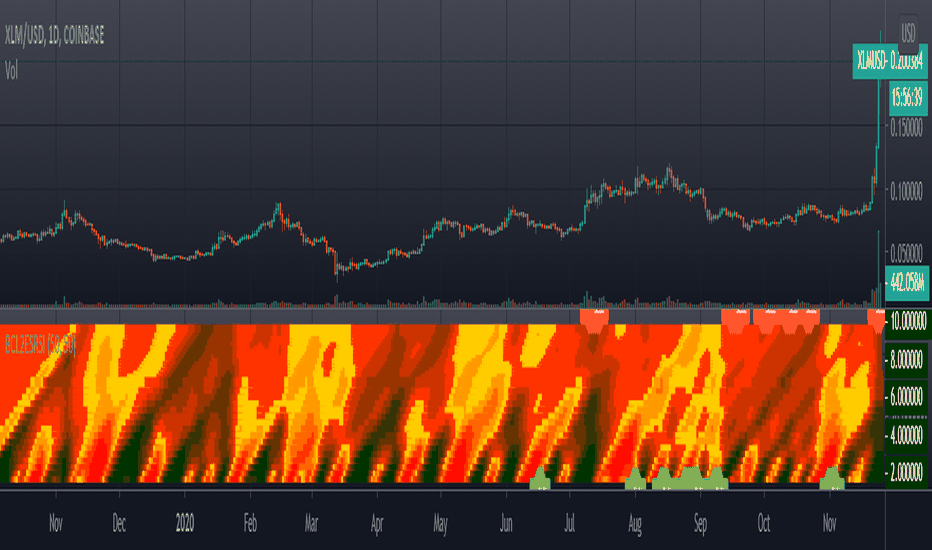Select the Vol indicator label

coord(11,71)
